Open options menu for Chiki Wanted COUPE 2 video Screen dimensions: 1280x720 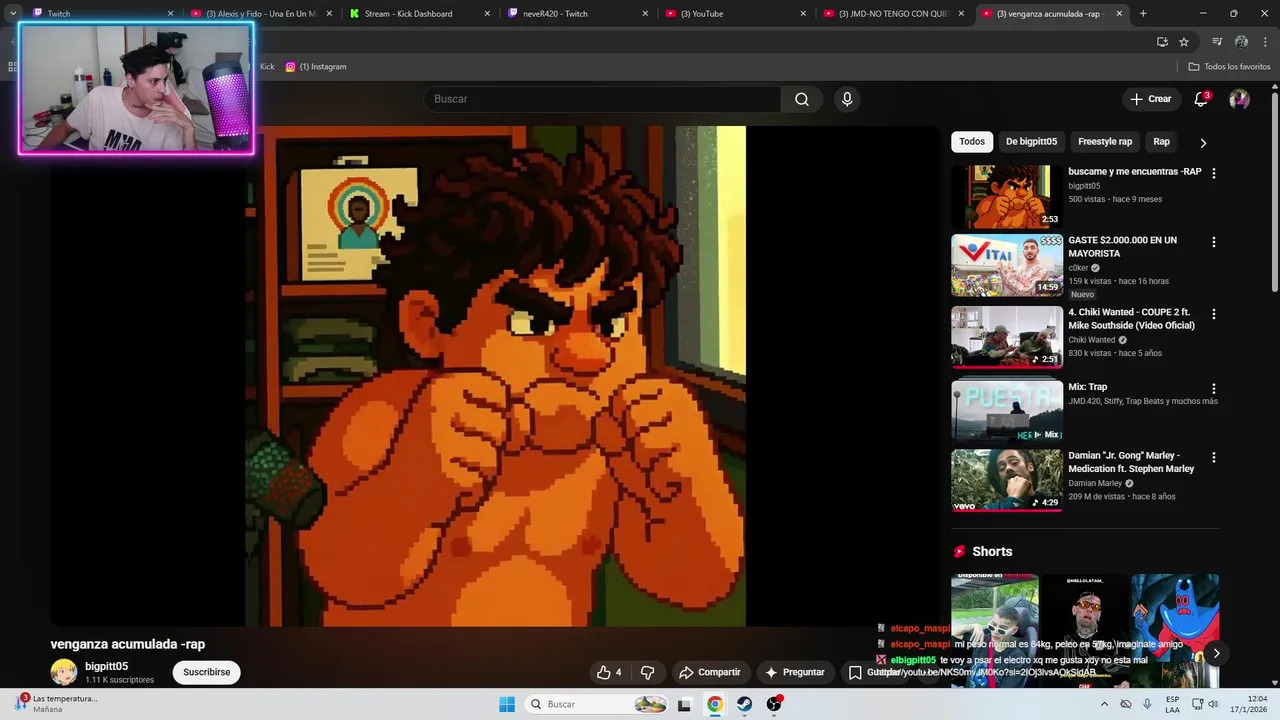[1214, 314]
